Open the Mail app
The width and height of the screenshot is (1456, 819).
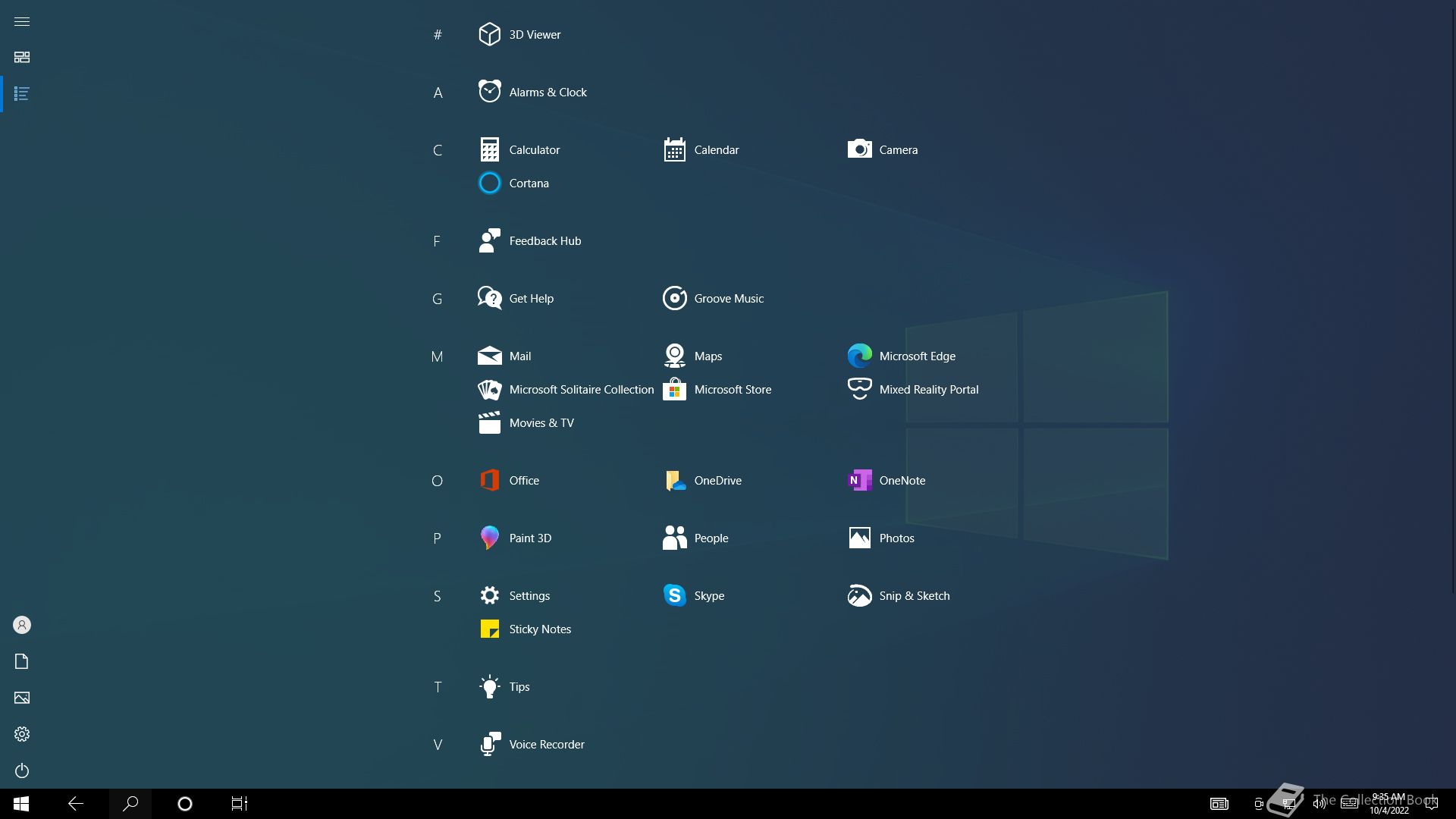(x=504, y=356)
